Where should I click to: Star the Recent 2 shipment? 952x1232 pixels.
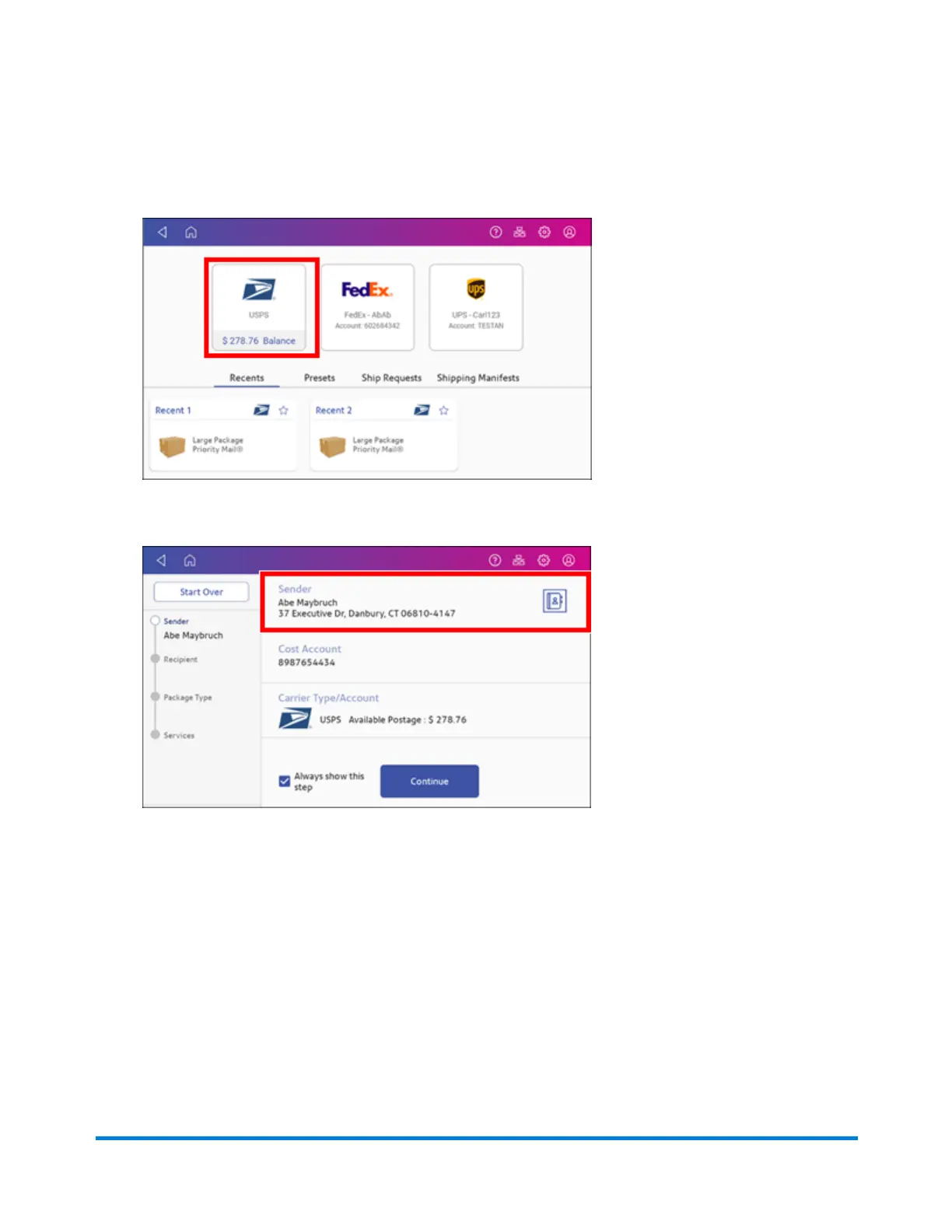[x=444, y=410]
